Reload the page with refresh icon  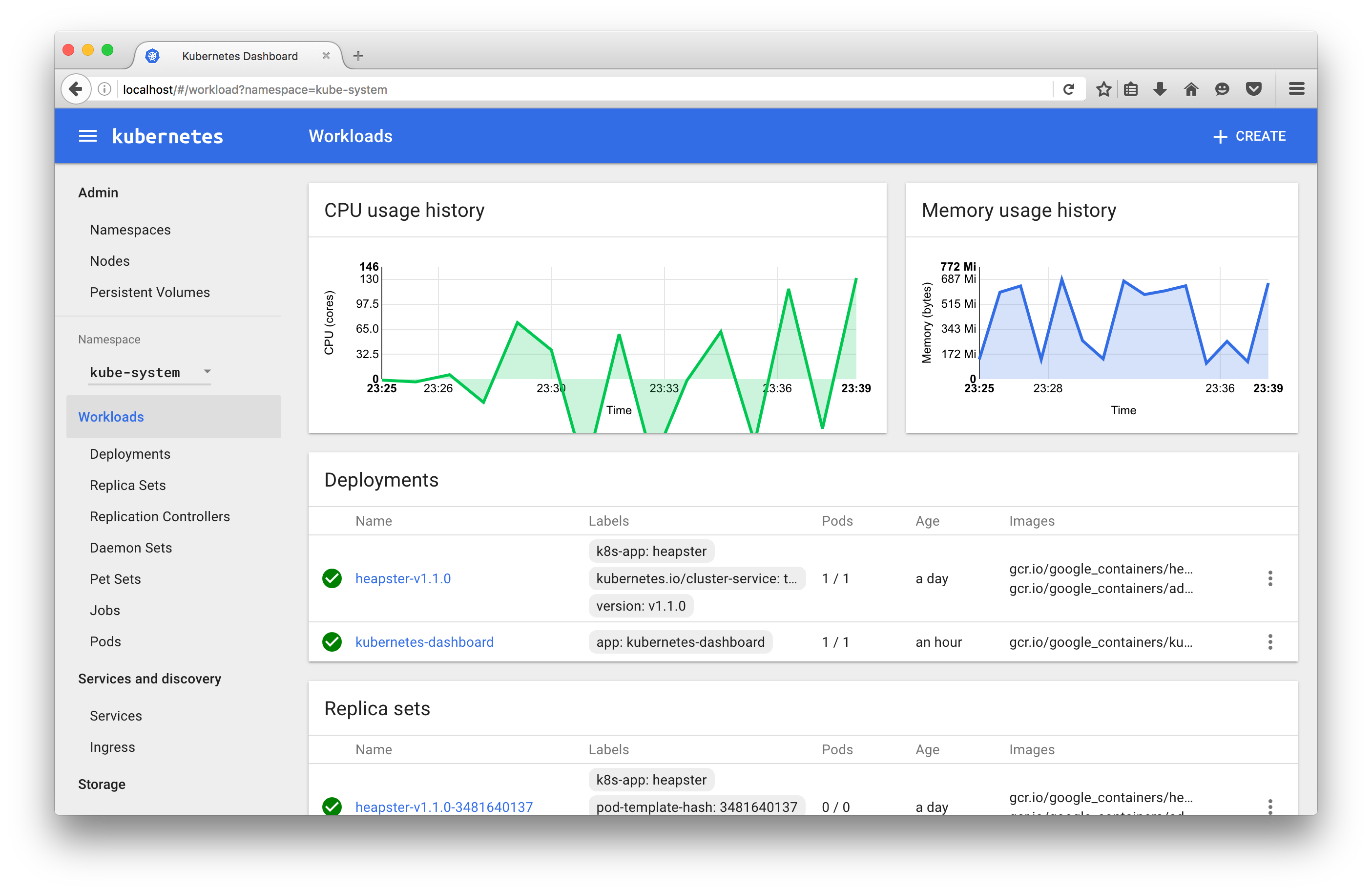(1068, 89)
